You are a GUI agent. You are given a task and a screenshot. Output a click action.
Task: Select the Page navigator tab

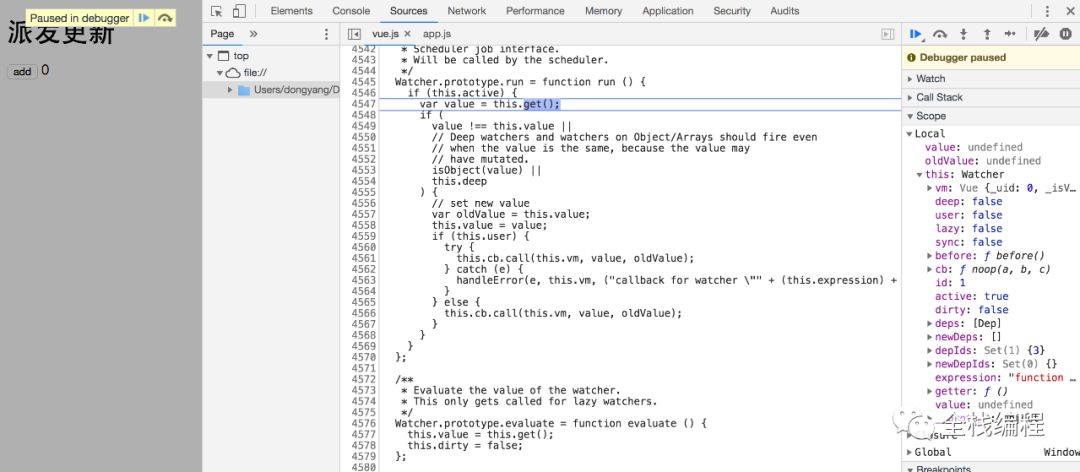click(x=222, y=34)
